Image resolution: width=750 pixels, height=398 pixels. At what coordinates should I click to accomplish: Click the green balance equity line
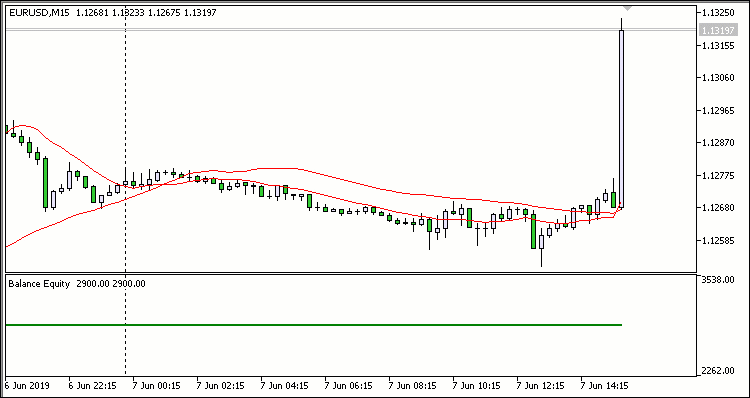[x=314, y=325]
